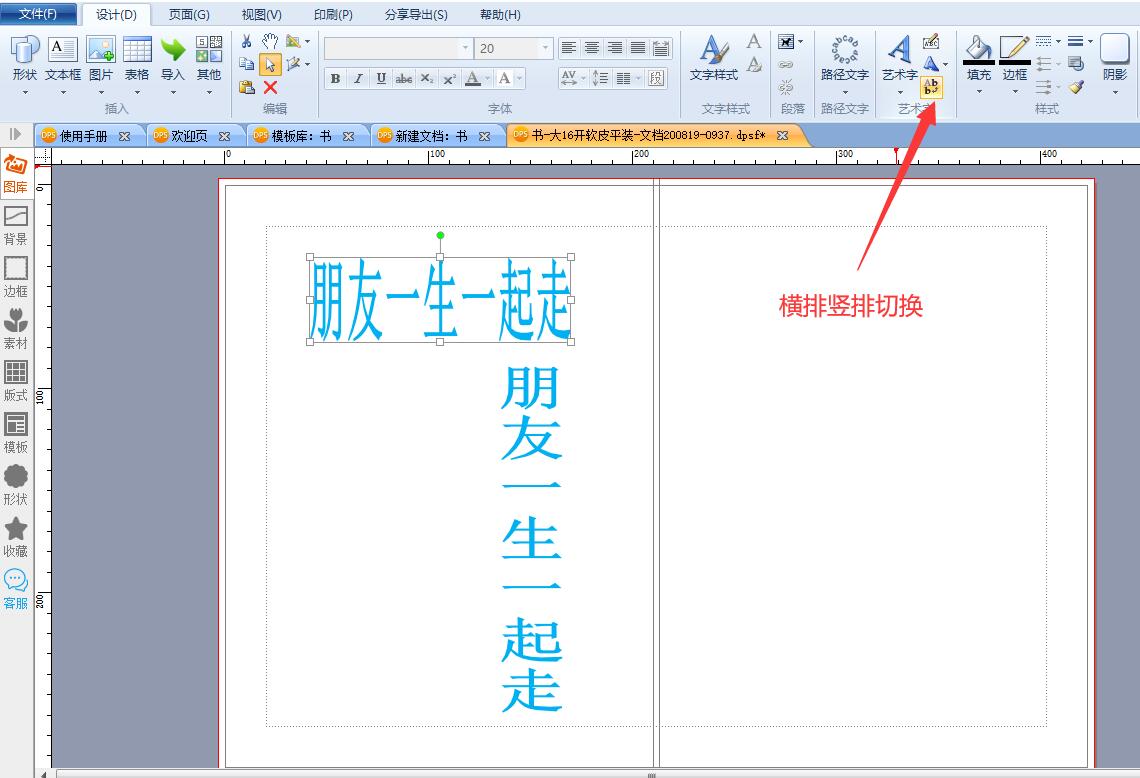Open the 图库 gallery sidebar panel
Viewport: 1140px width, 778px height.
pyautogui.click(x=15, y=173)
